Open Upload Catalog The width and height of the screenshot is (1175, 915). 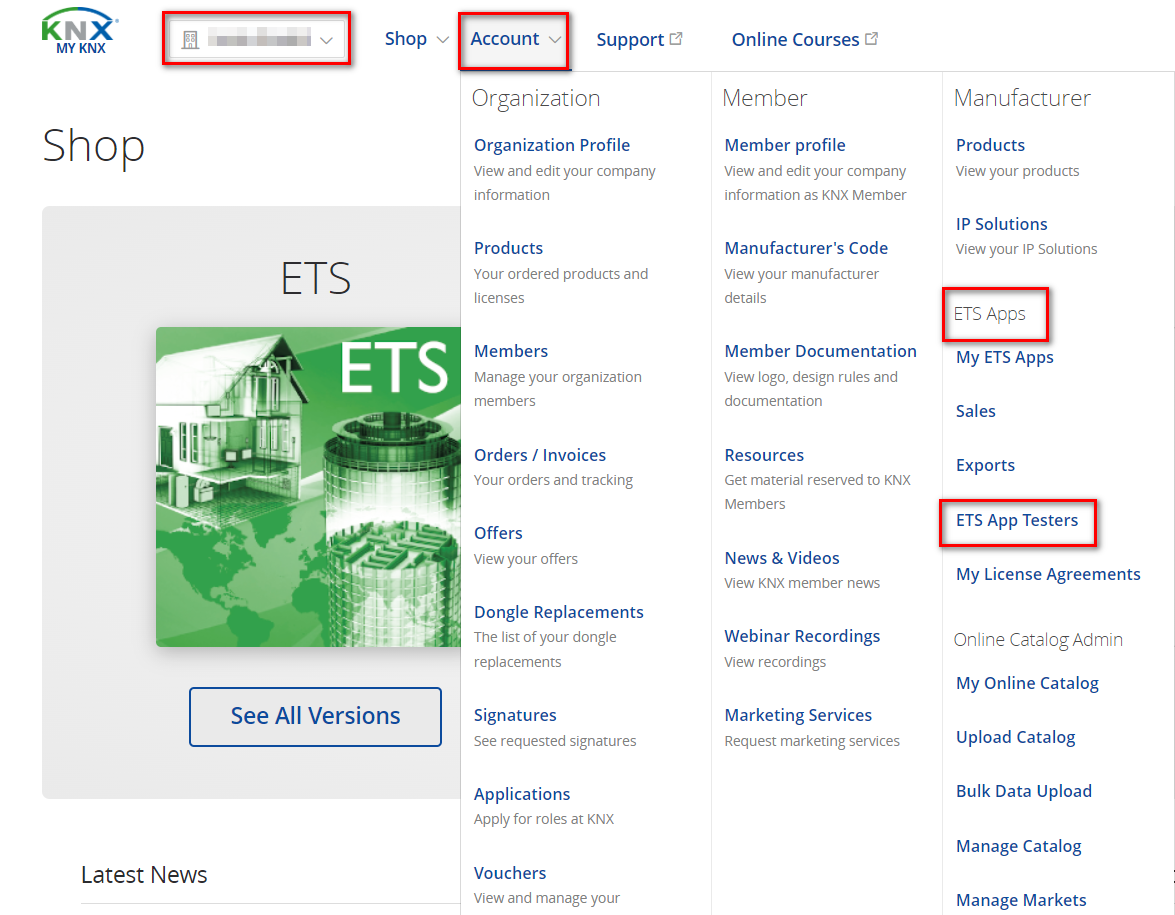pos(1015,737)
